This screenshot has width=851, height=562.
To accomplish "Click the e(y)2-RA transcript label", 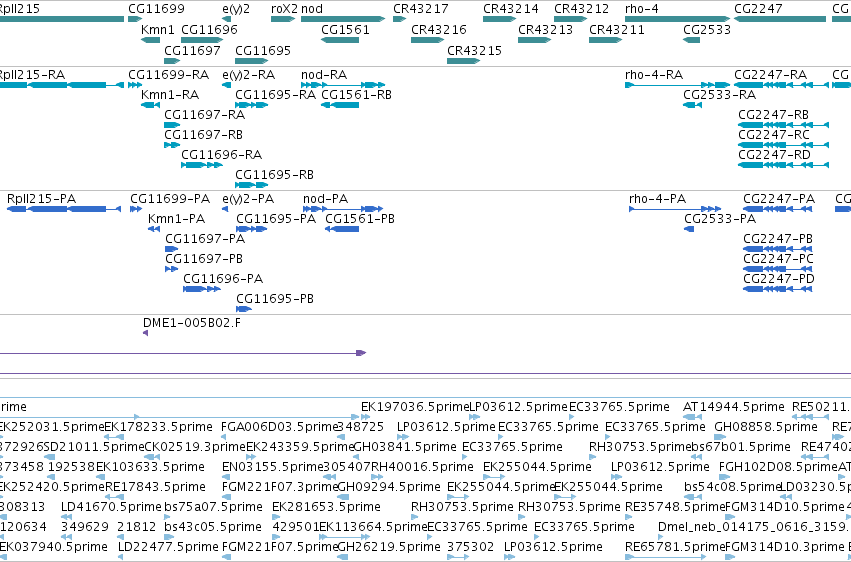I will pos(249,75).
